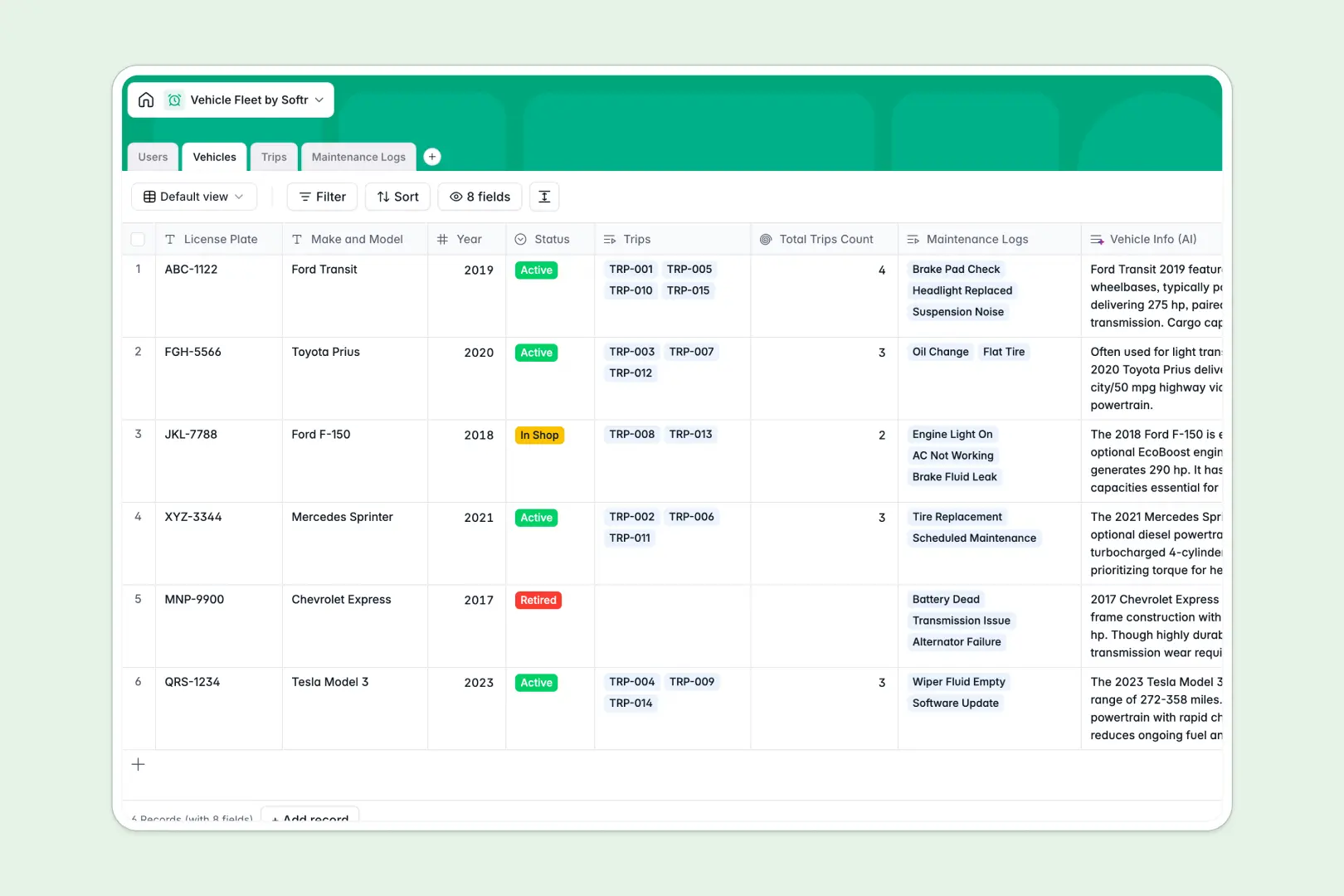Click the year 2018 cell
This screenshot has height=896, width=1344.
467,461
